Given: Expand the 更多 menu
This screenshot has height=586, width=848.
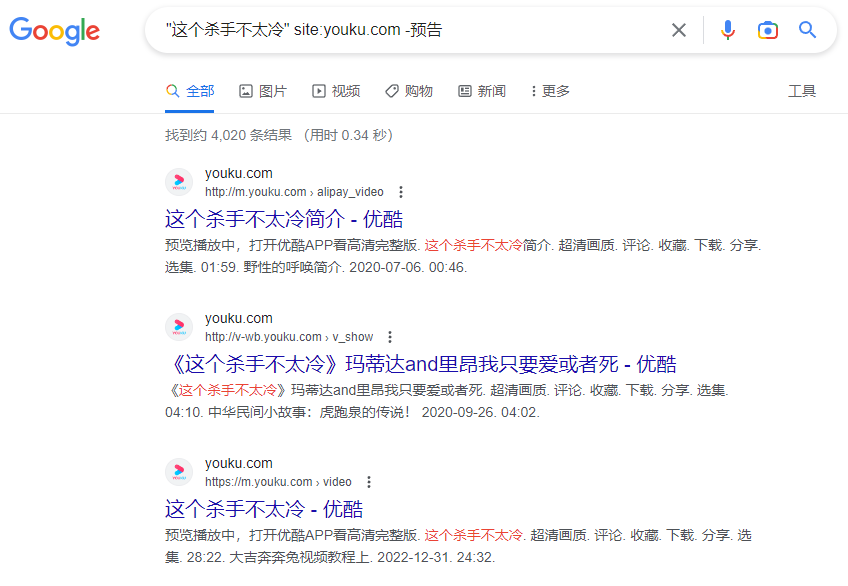Looking at the screenshot, I should click(x=550, y=91).
